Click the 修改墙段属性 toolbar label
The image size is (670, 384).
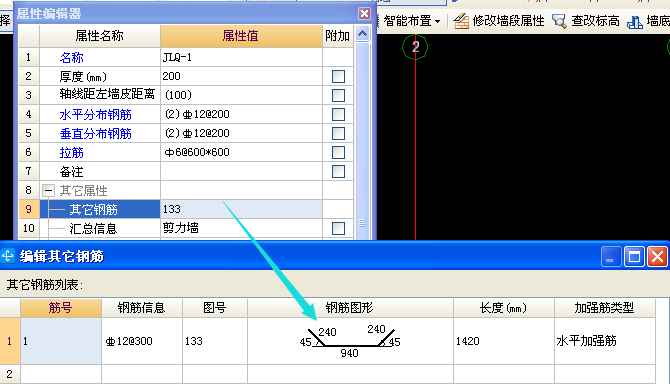coord(508,21)
